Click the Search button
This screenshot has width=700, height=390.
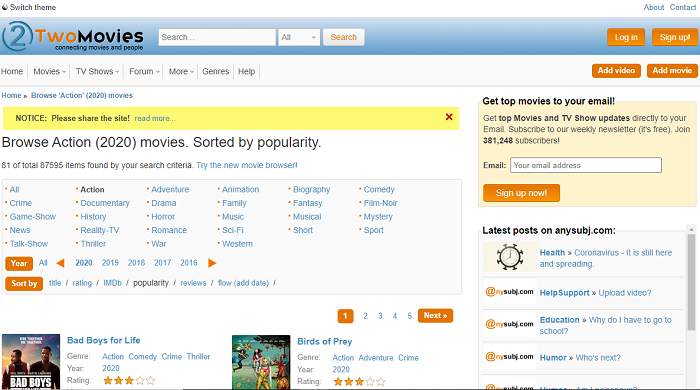[344, 37]
